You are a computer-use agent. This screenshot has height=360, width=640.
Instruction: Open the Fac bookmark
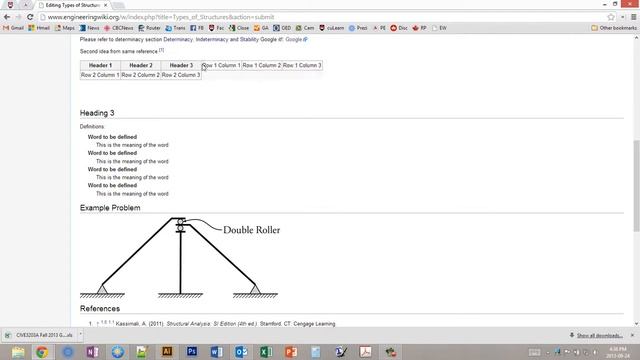point(216,28)
